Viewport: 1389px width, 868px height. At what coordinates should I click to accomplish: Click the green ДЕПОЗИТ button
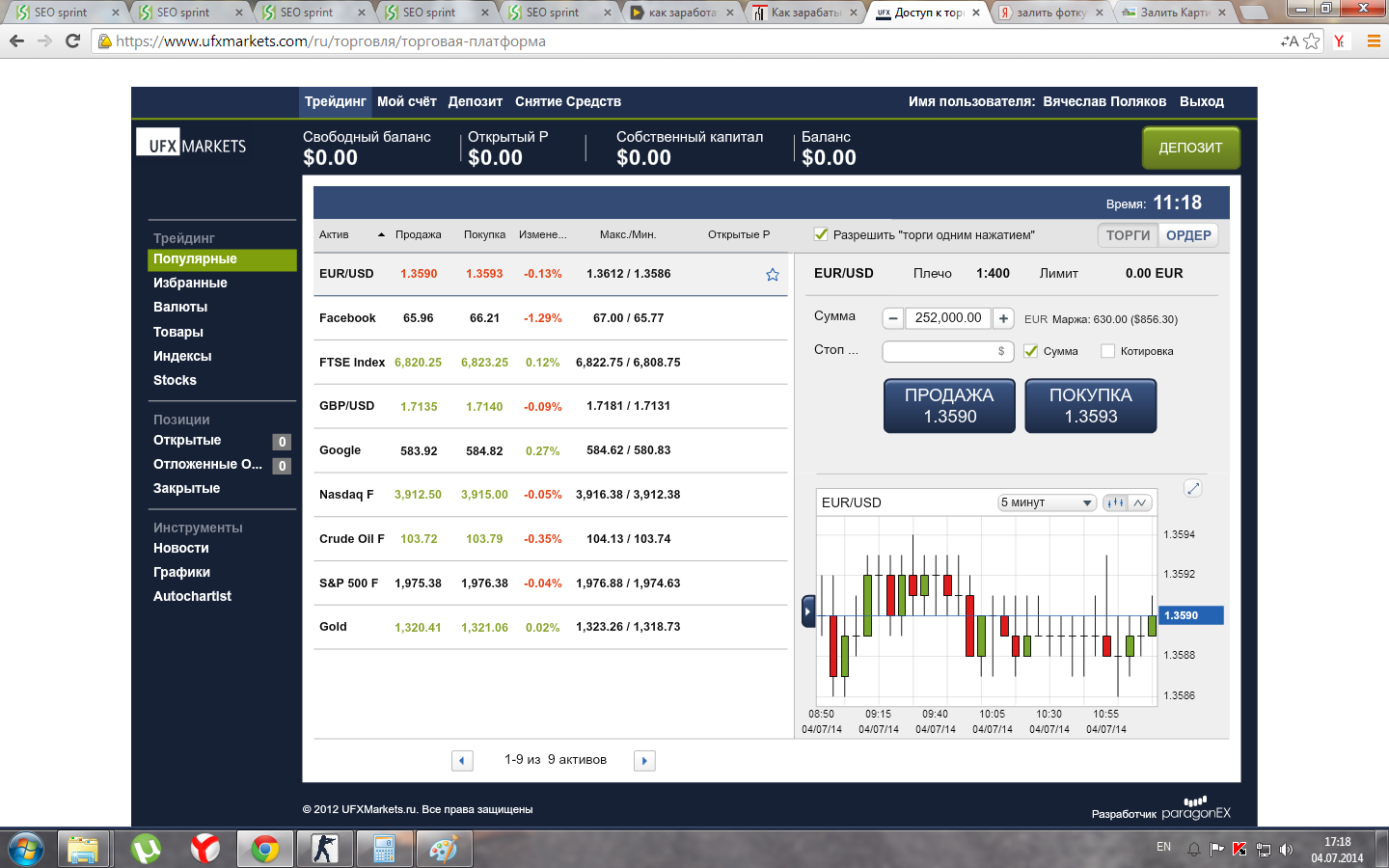1191,148
